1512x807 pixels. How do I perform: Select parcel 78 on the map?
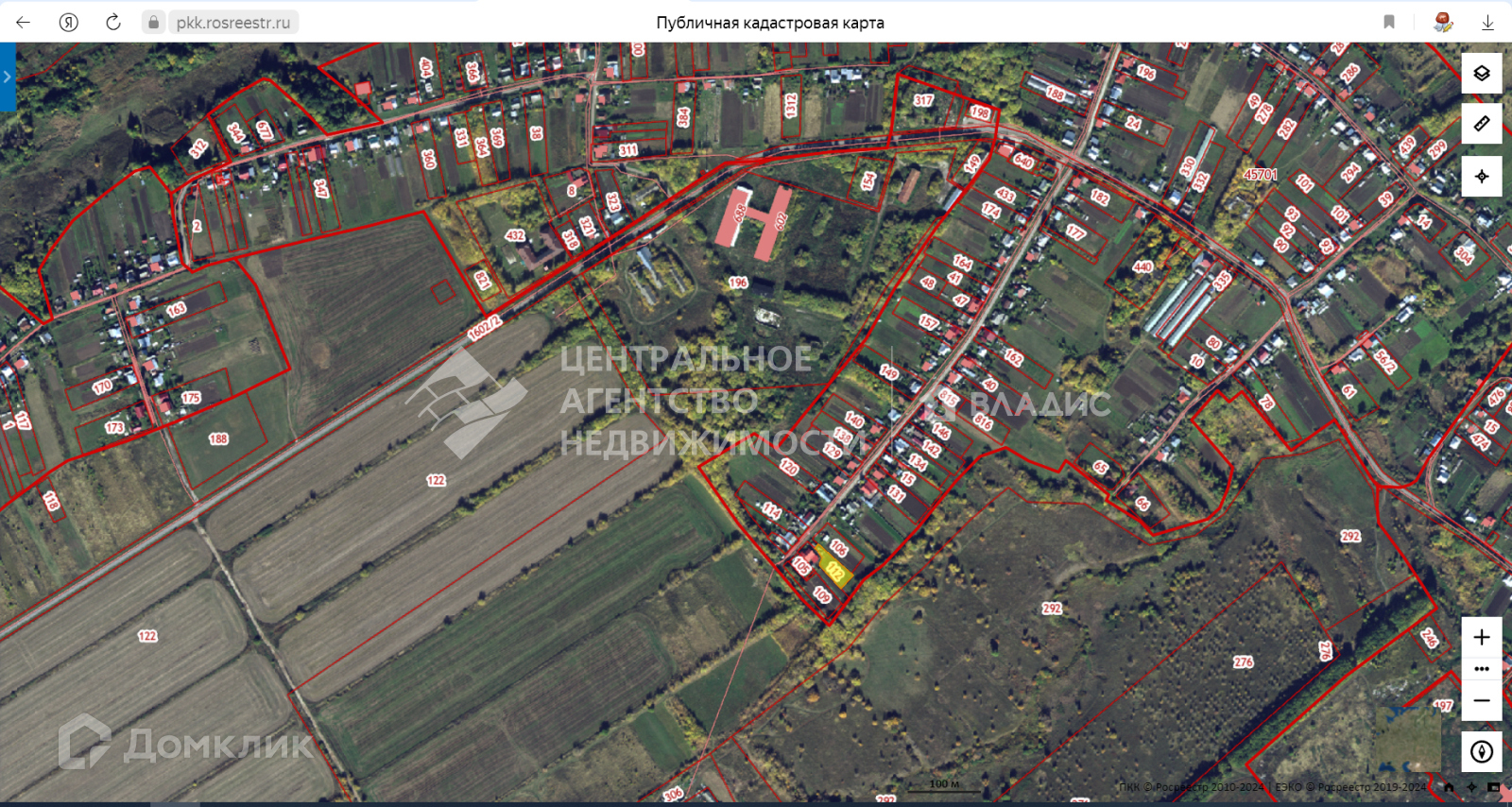pos(1266,403)
